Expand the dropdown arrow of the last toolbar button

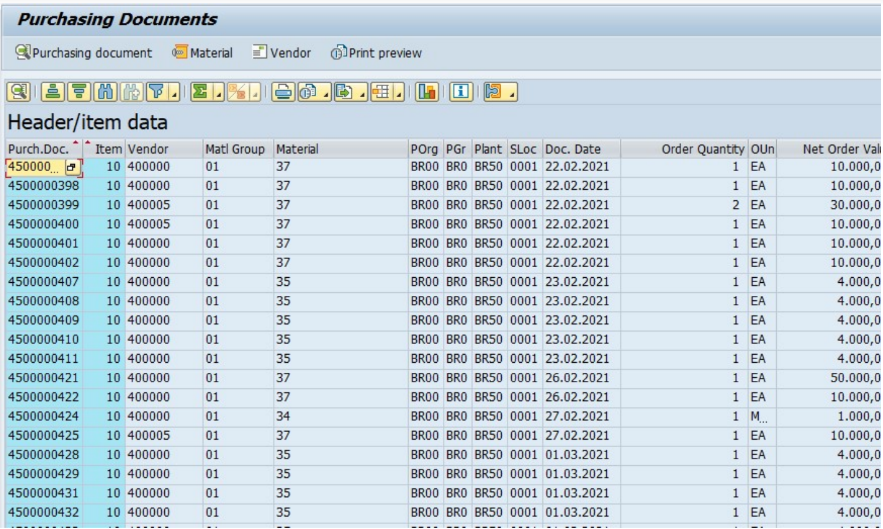511,92
